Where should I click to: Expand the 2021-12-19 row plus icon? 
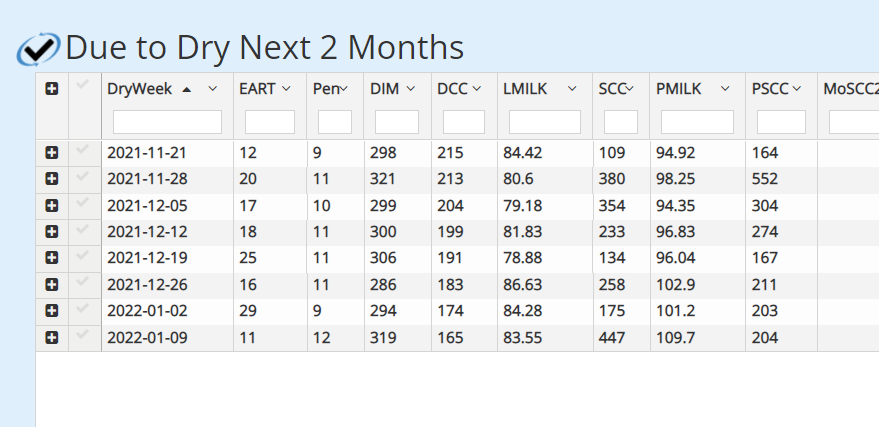click(x=52, y=258)
